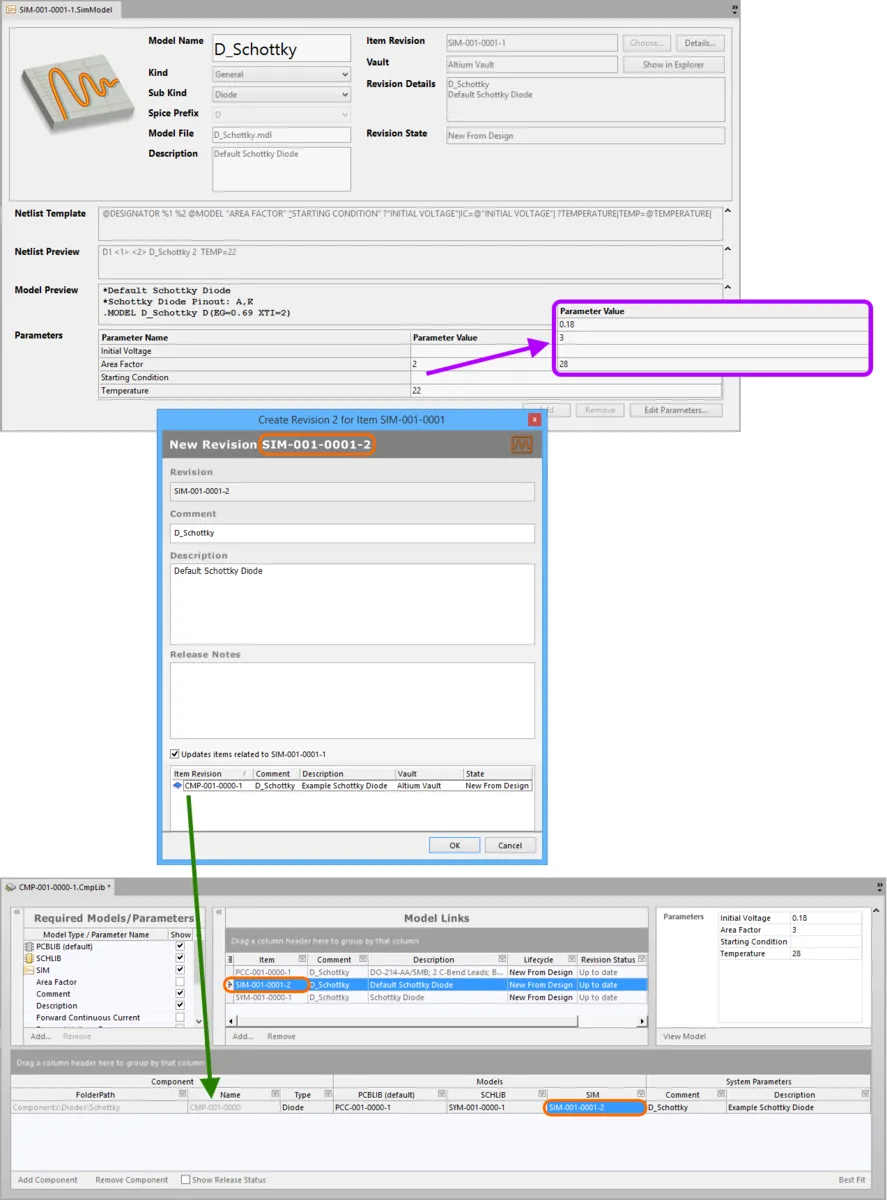Click the Required Models list down scroll arrow
The height and width of the screenshot is (1200, 887).
tap(199, 1021)
